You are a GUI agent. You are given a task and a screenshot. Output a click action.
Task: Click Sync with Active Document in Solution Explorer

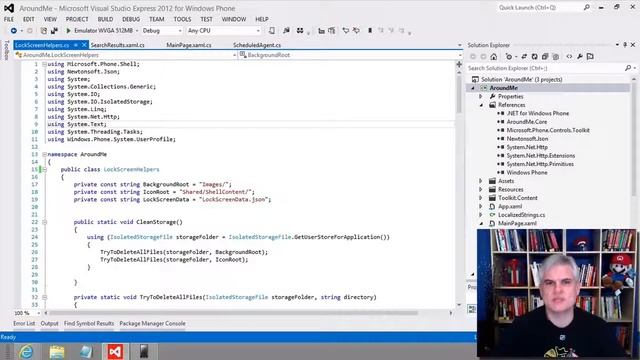coord(524,57)
